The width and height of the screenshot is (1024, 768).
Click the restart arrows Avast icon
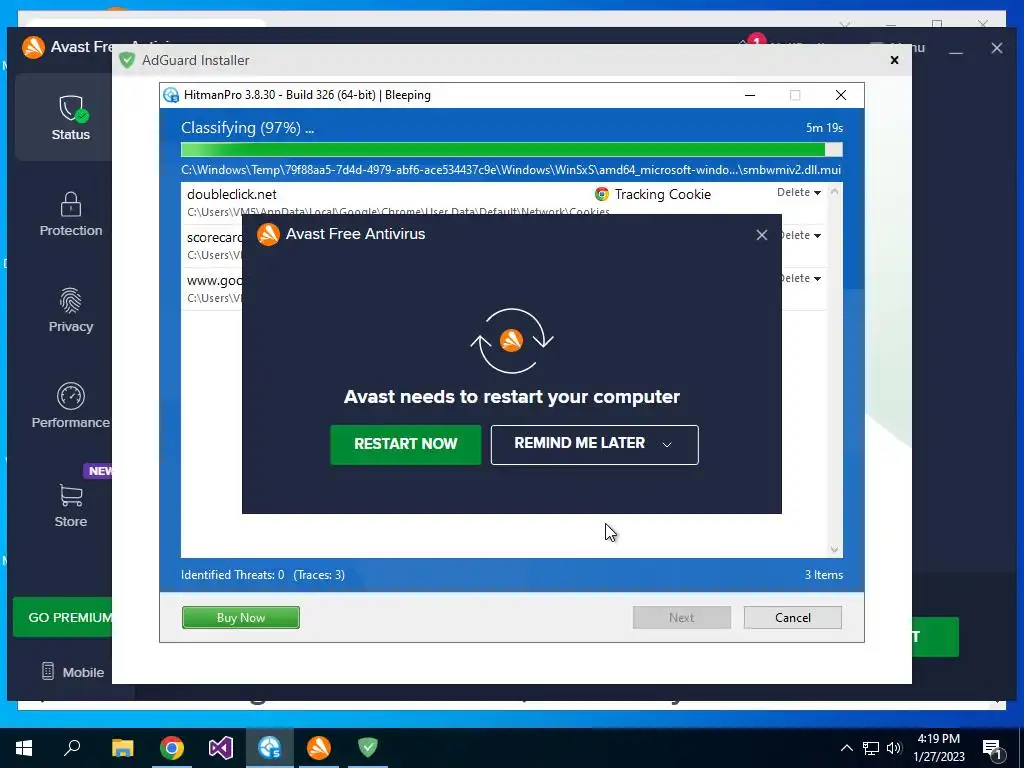coord(511,341)
